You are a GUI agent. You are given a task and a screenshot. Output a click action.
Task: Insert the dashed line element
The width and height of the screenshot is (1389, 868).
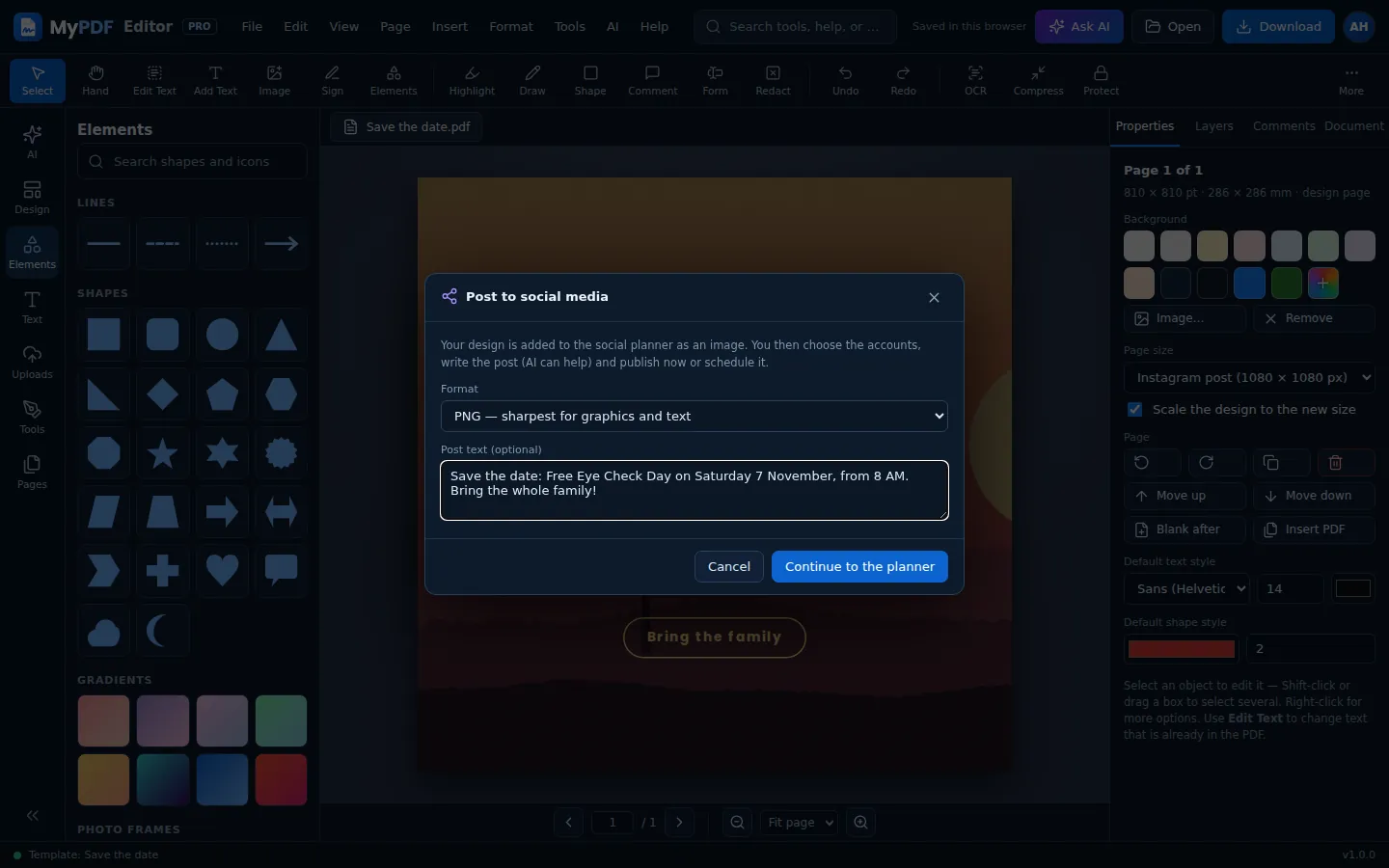pos(163,244)
